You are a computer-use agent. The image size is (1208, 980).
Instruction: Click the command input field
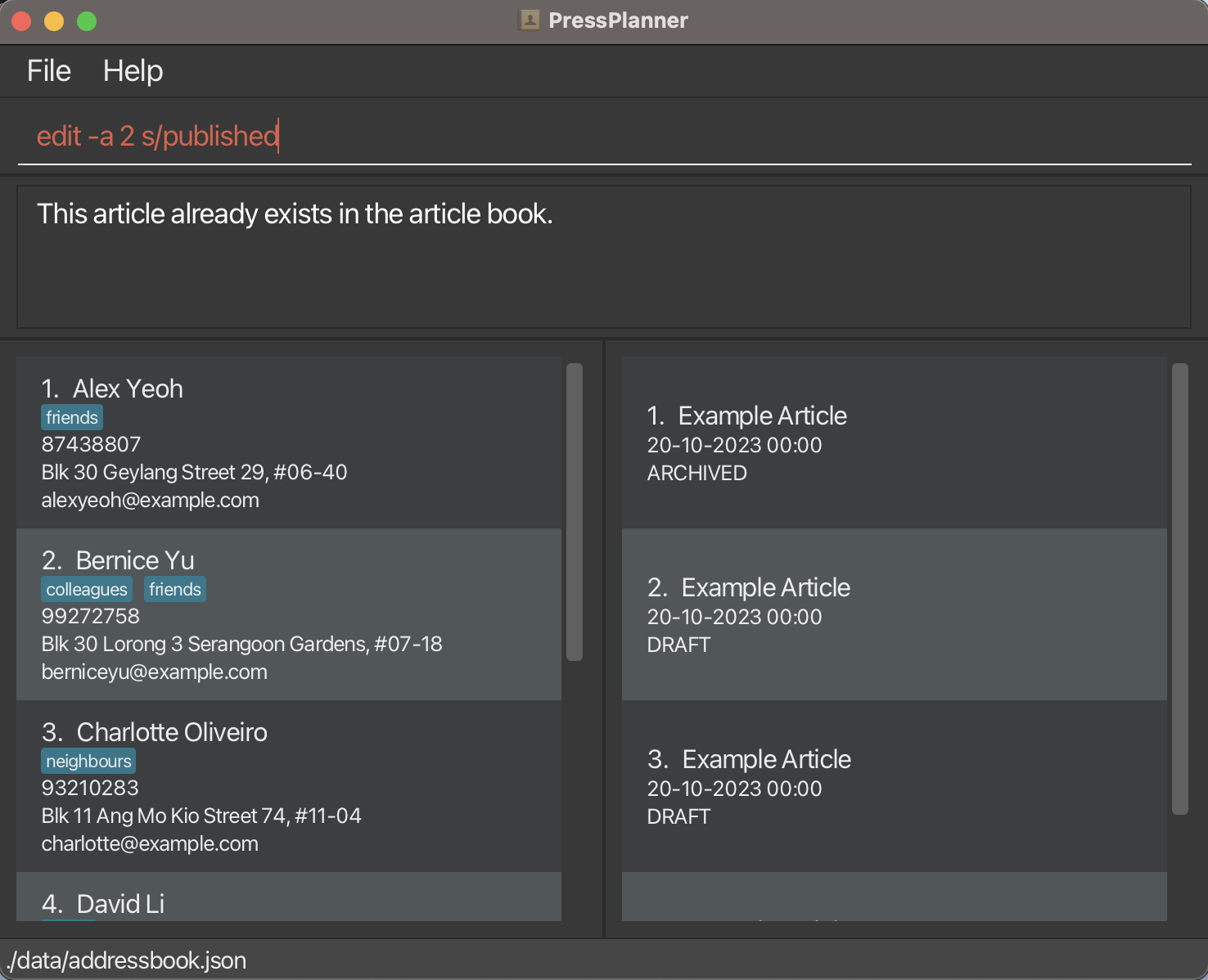coord(604,136)
